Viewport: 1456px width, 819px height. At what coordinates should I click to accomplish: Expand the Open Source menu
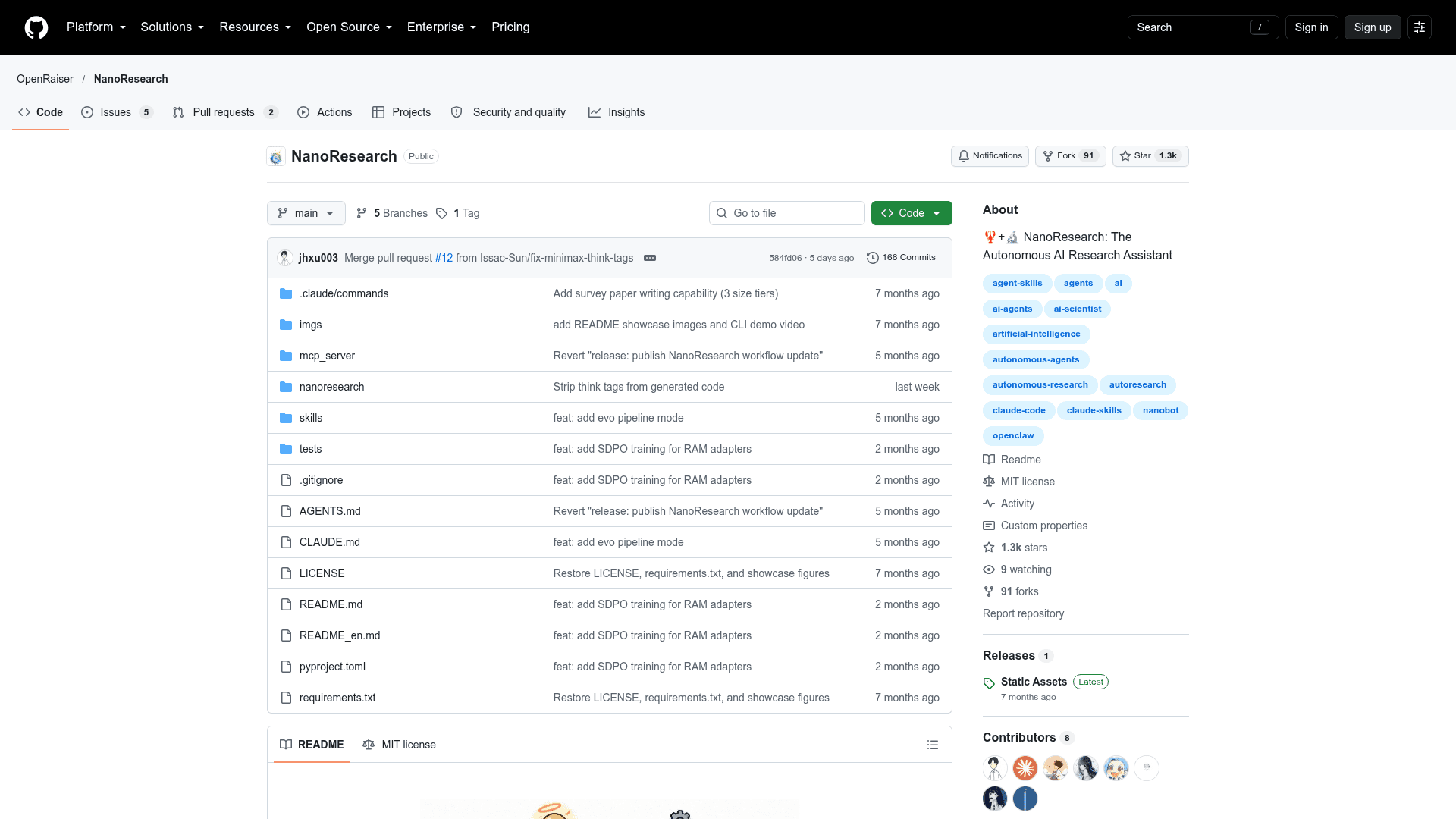[x=350, y=27]
